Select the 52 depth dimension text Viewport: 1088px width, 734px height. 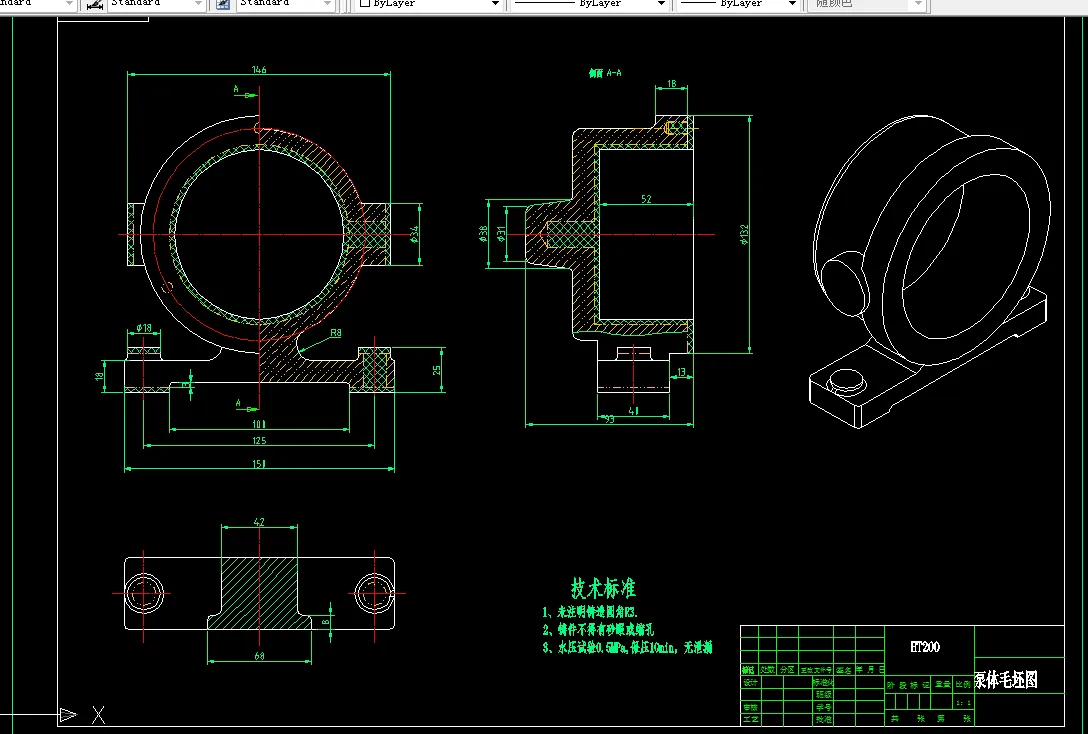coord(646,199)
